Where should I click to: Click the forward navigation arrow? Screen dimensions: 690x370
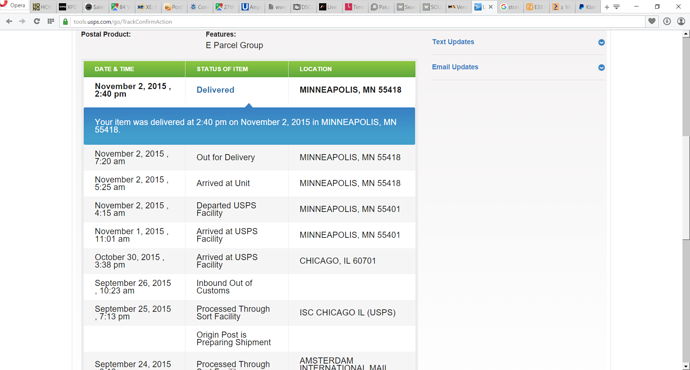click(22, 21)
